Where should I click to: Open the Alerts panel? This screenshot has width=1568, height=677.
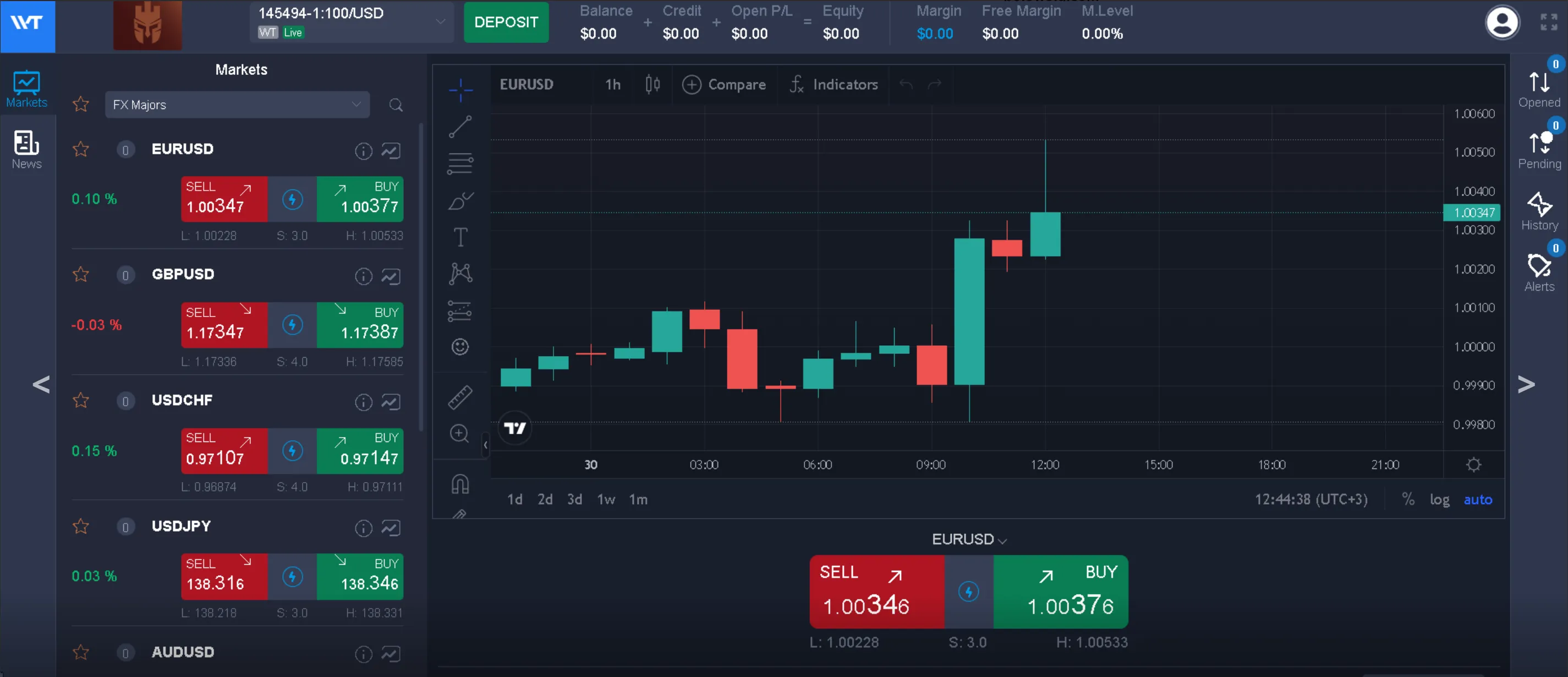[x=1539, y=273]
